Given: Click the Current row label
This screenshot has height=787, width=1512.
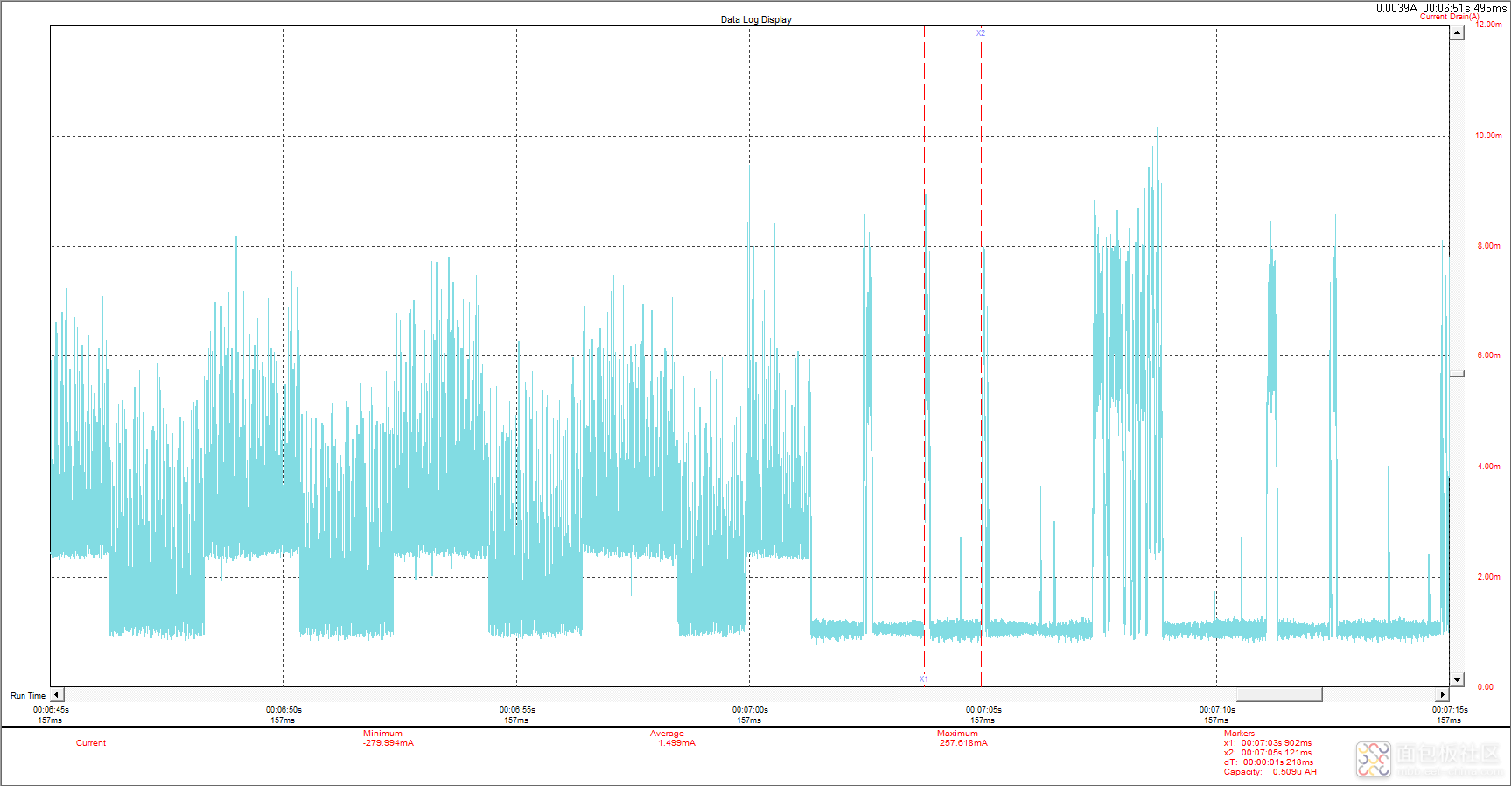Looking at the screenshot, I should 91,743.
